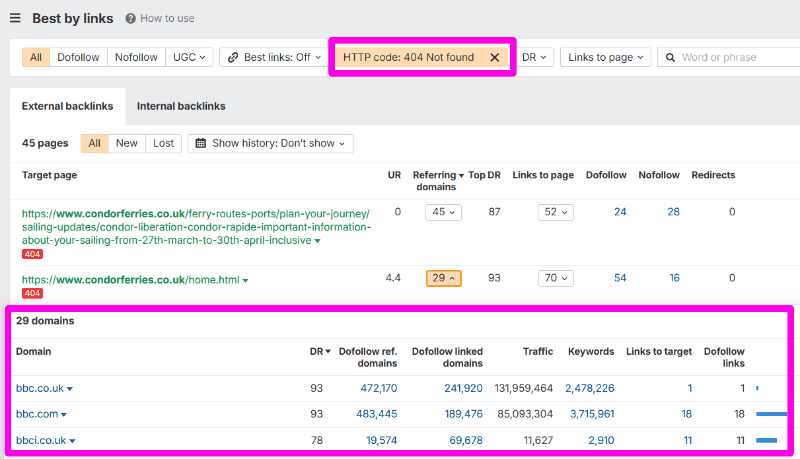
Task: Filter by Dofollow links
Action: pos(78,57)
